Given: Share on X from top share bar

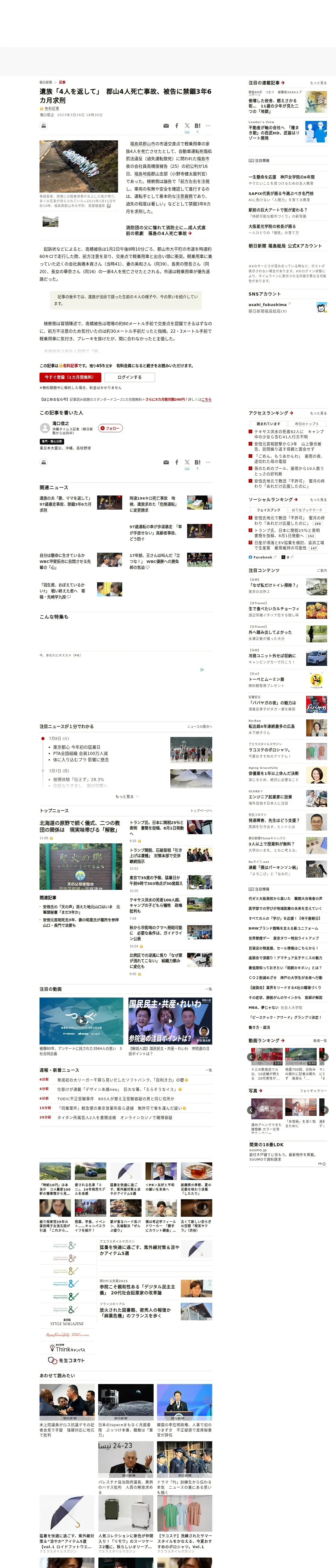Looking at the screenshot, I should tap(187, 126).
